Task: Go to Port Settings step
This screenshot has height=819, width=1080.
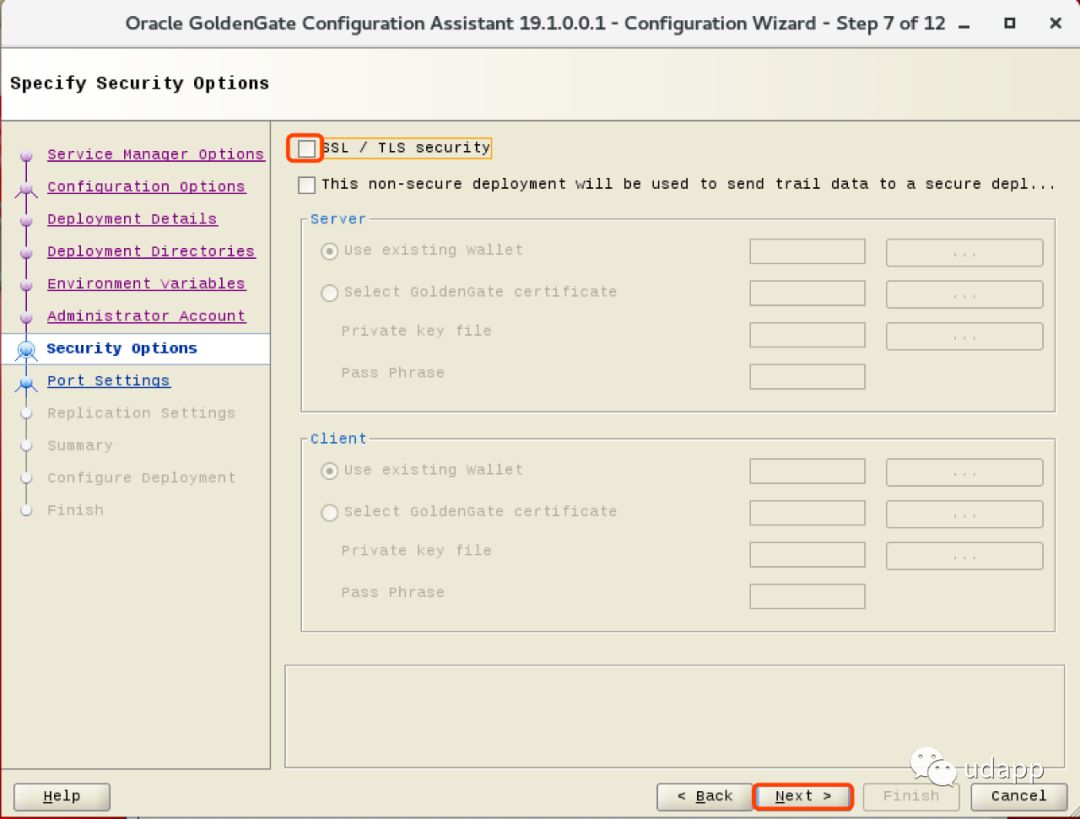Action: pos(108,381)
